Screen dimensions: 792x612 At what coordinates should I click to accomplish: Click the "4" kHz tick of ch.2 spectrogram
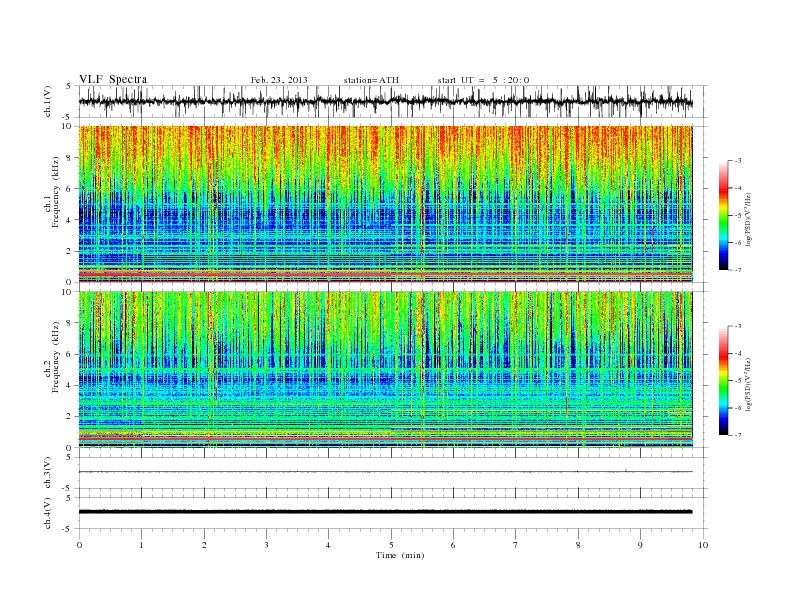pos(70,385)
